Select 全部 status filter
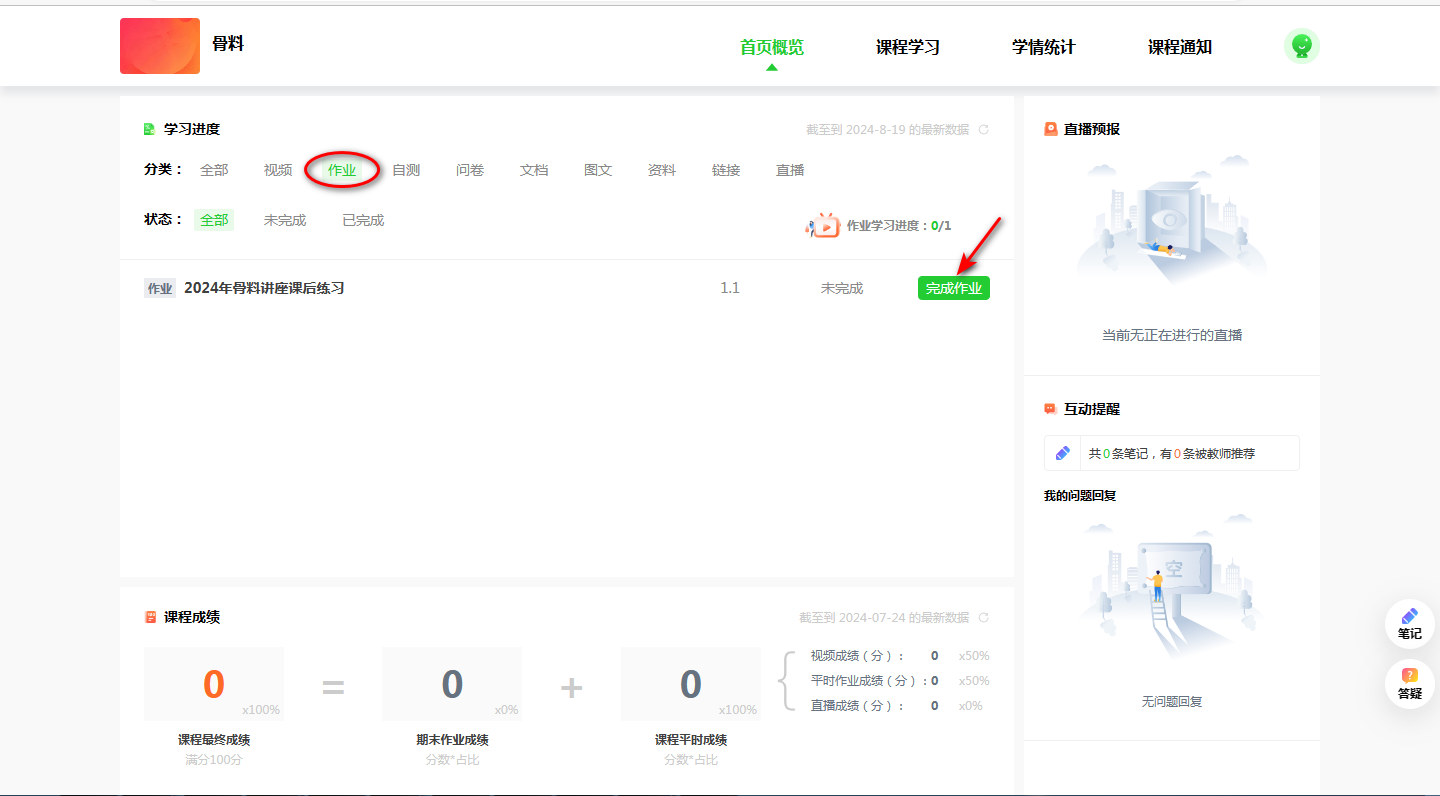 coord(214,220)
